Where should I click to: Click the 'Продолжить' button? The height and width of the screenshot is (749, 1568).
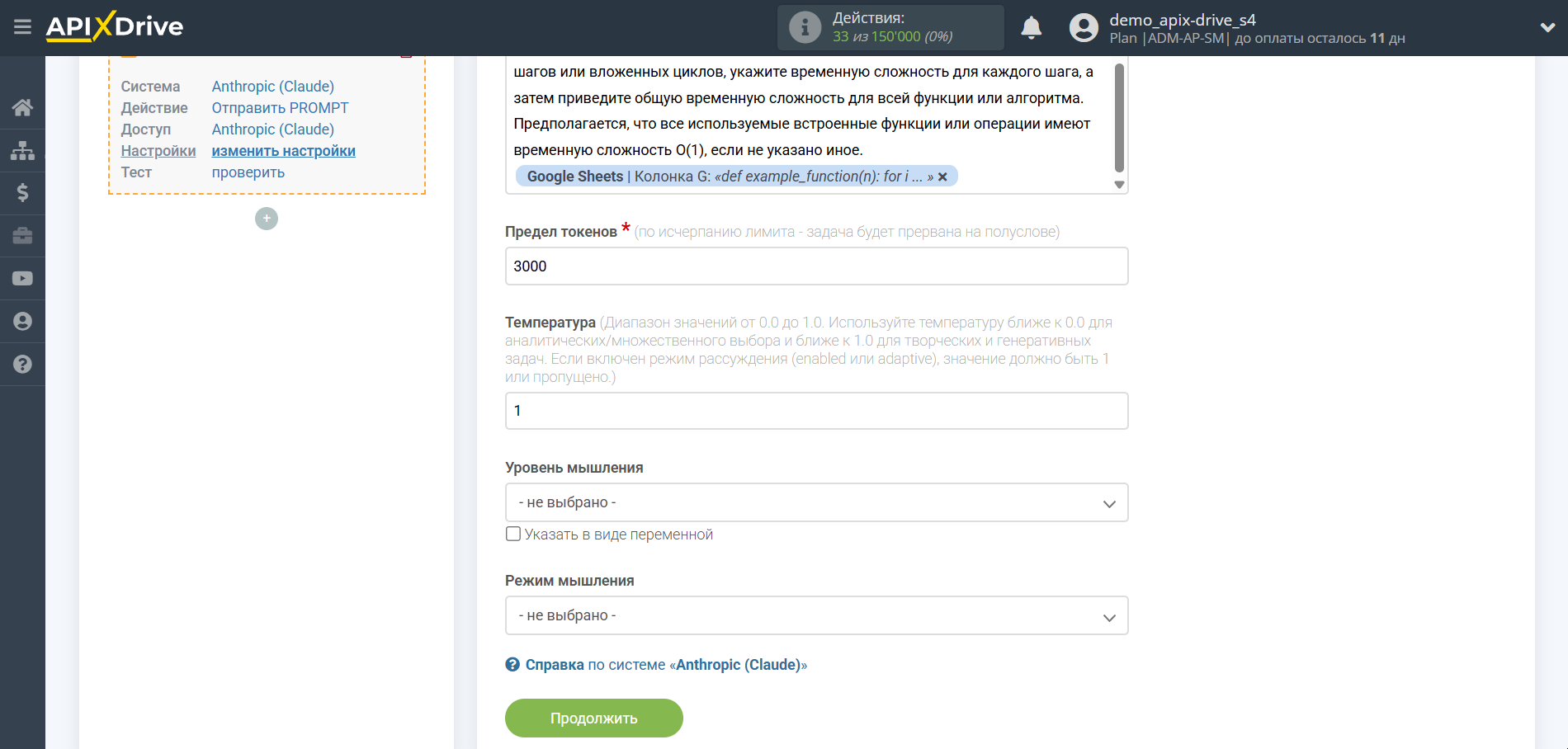593,718
